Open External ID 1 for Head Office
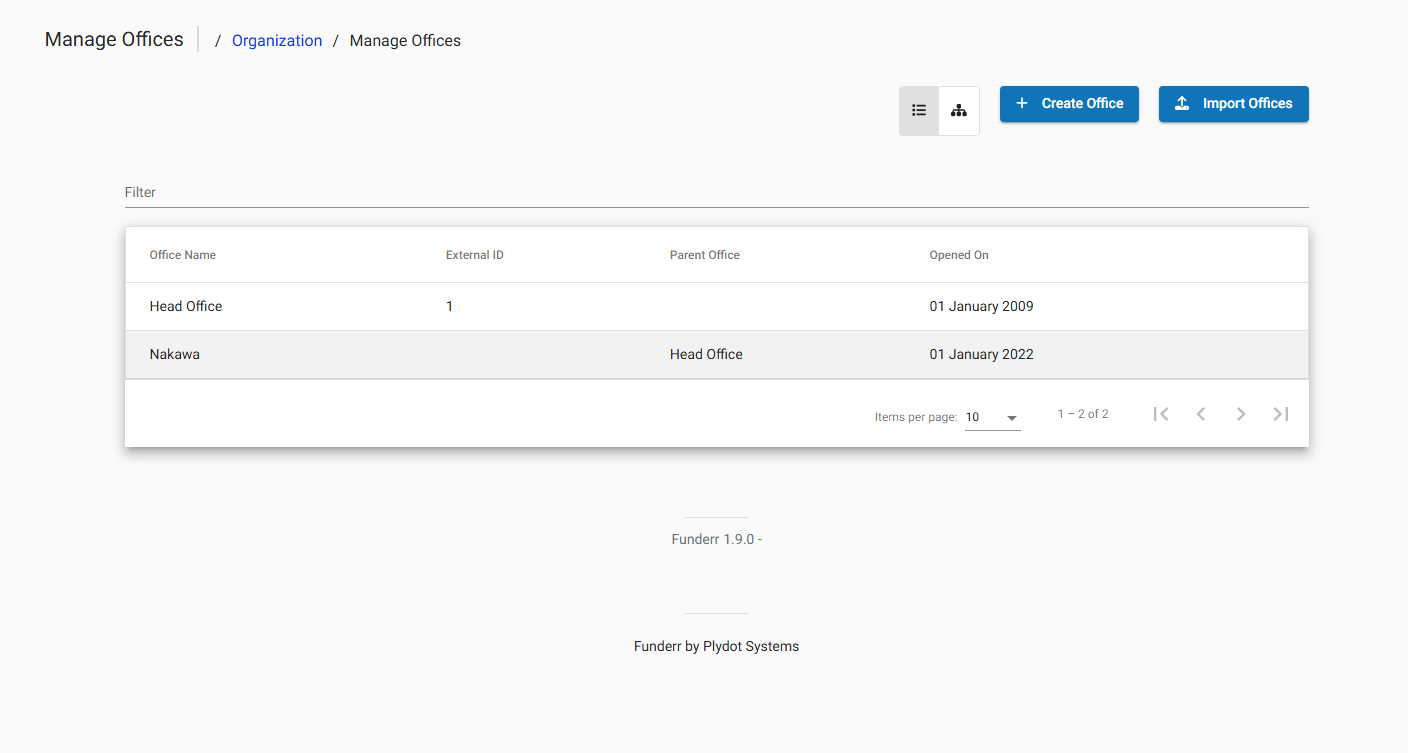1408x753 pixels. tap(449, 306)
